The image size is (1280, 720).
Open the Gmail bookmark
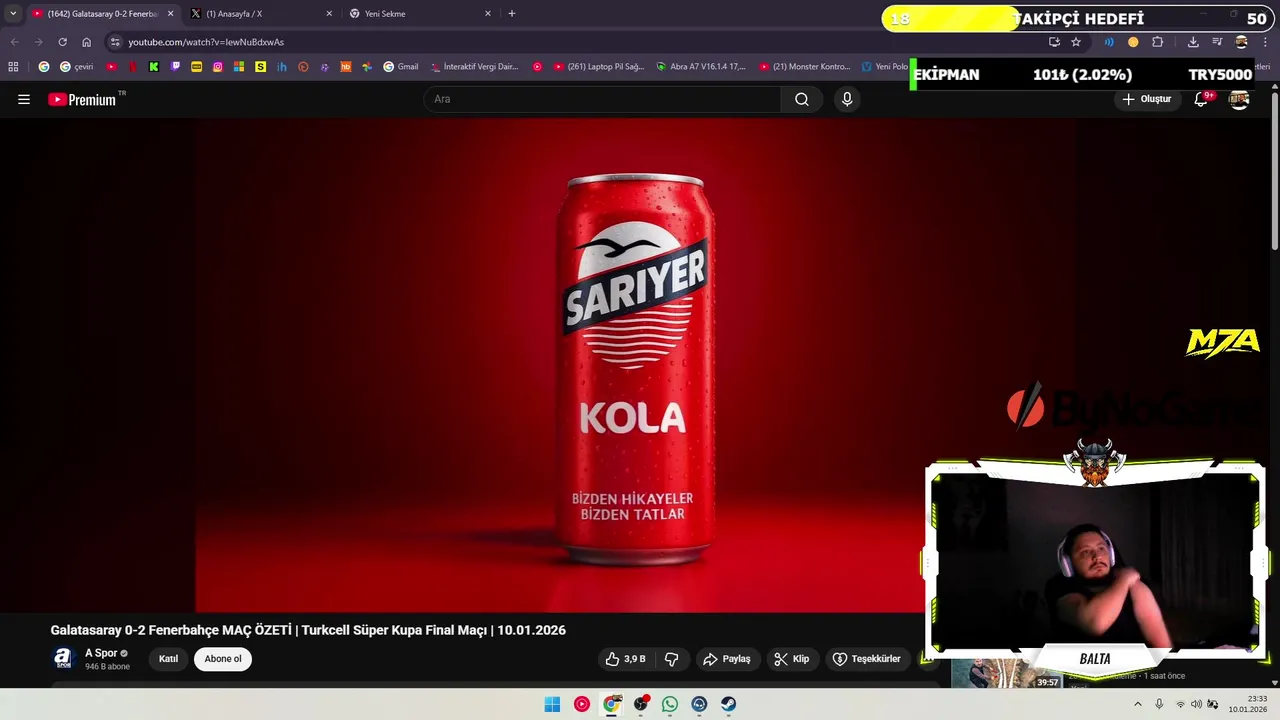(x=401, y=67)
